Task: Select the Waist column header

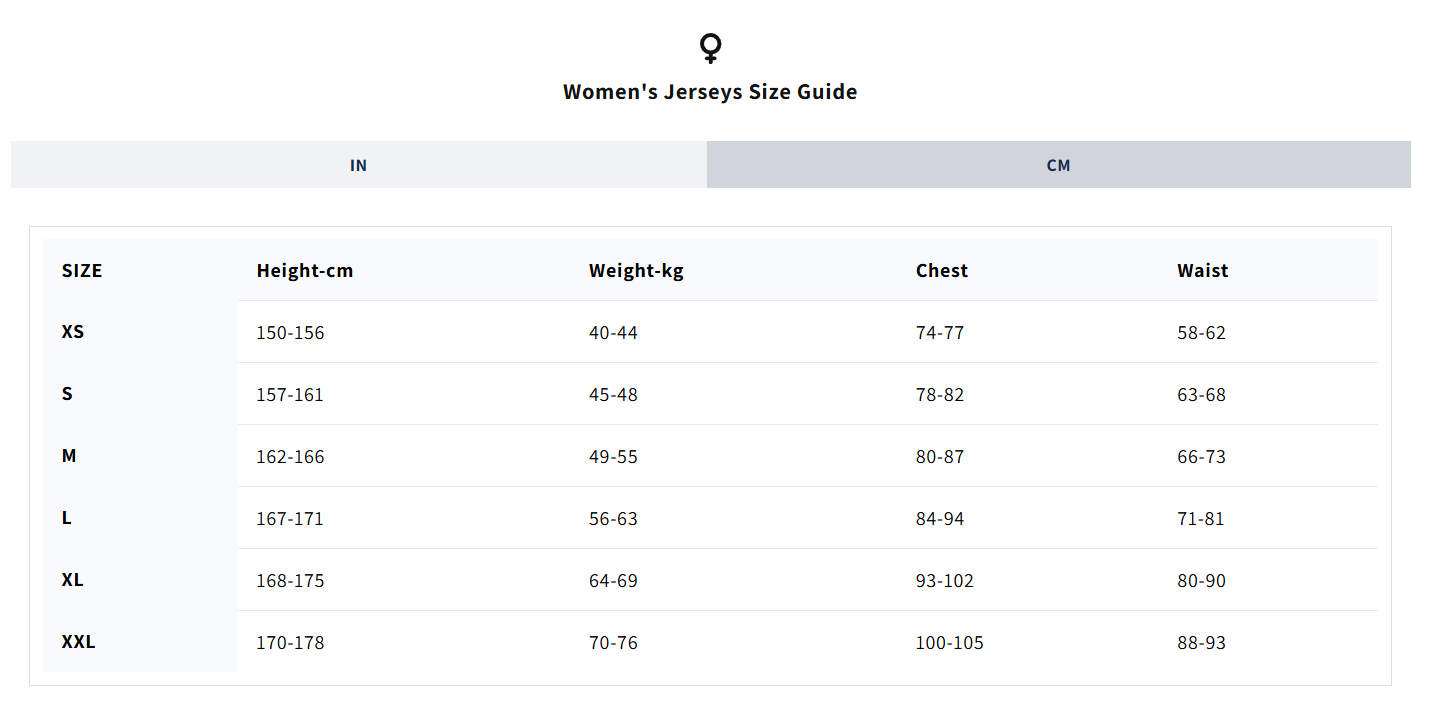Action: point(1203,271)
